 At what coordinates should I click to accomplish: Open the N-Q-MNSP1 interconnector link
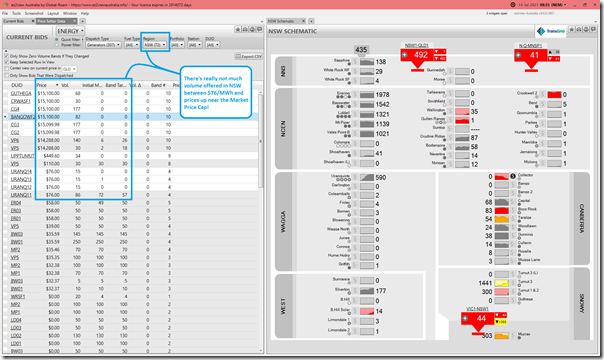[x=530, y=45]
